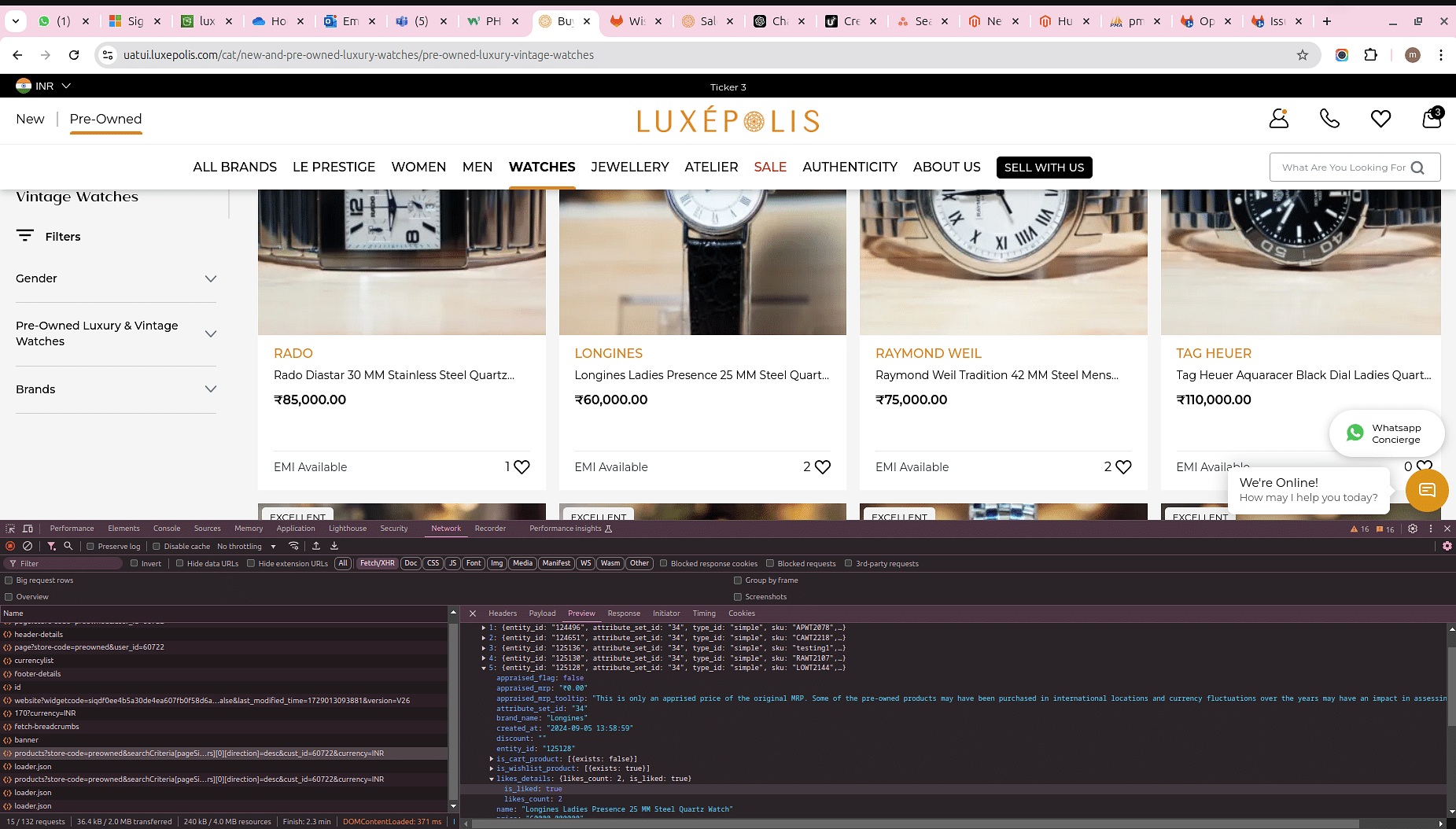Stop recording network log
This screenshot has width=1456, height=829.
(10, 546)
